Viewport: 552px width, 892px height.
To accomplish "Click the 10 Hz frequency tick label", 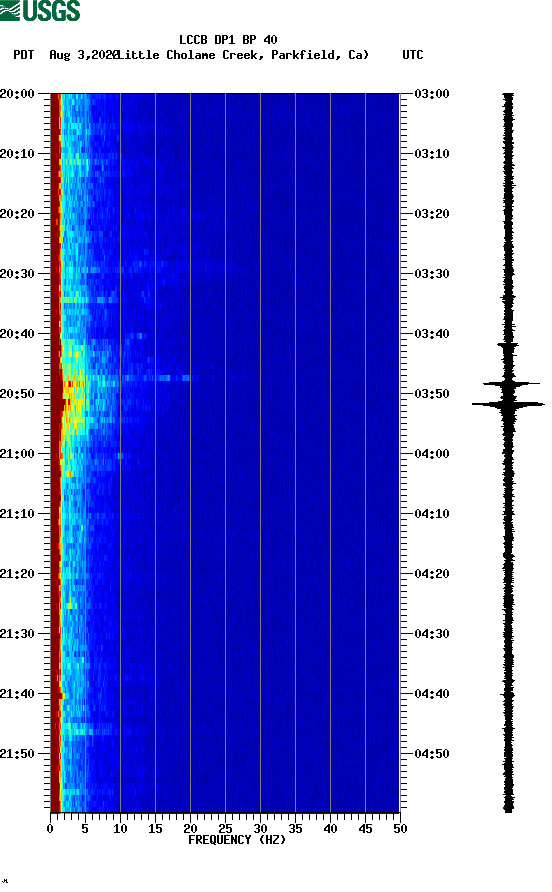I will tap(120, 829).
